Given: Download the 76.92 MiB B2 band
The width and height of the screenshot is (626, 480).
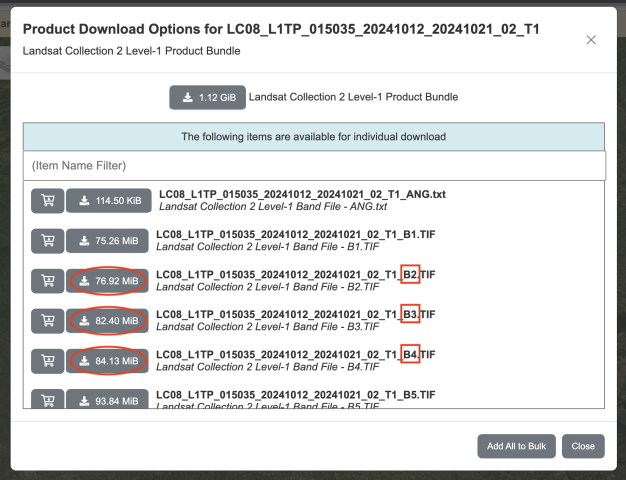Looking at the screenshot, I should click(x=107, y=281).
